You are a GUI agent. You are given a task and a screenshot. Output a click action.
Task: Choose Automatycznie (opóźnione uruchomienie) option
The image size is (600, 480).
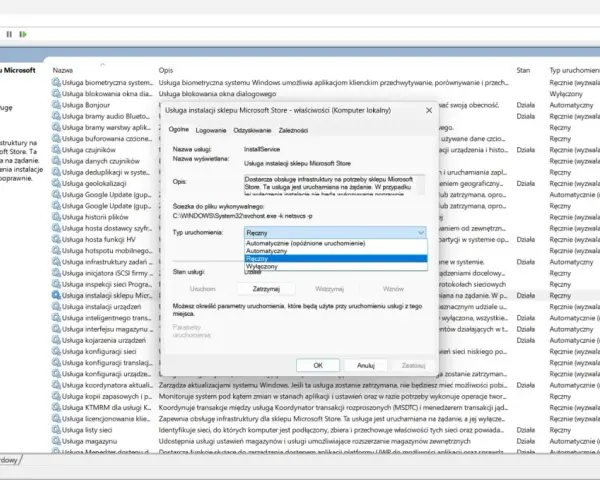coord(336,243)
